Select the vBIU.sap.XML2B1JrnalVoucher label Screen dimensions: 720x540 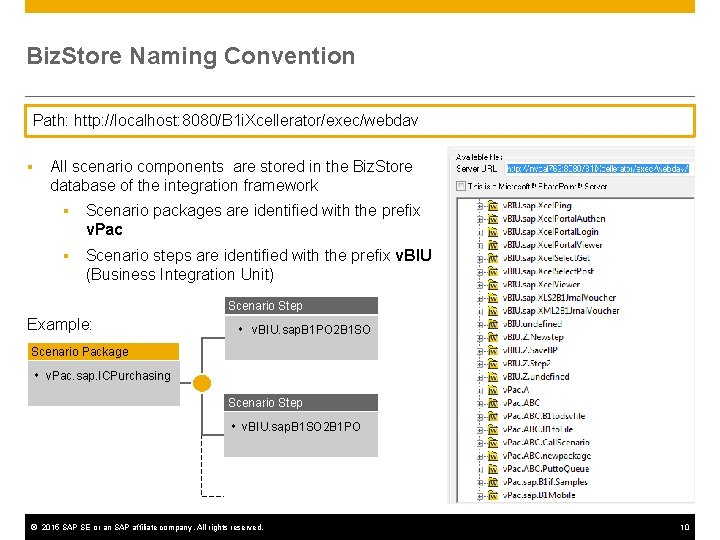tap(561, 311)
